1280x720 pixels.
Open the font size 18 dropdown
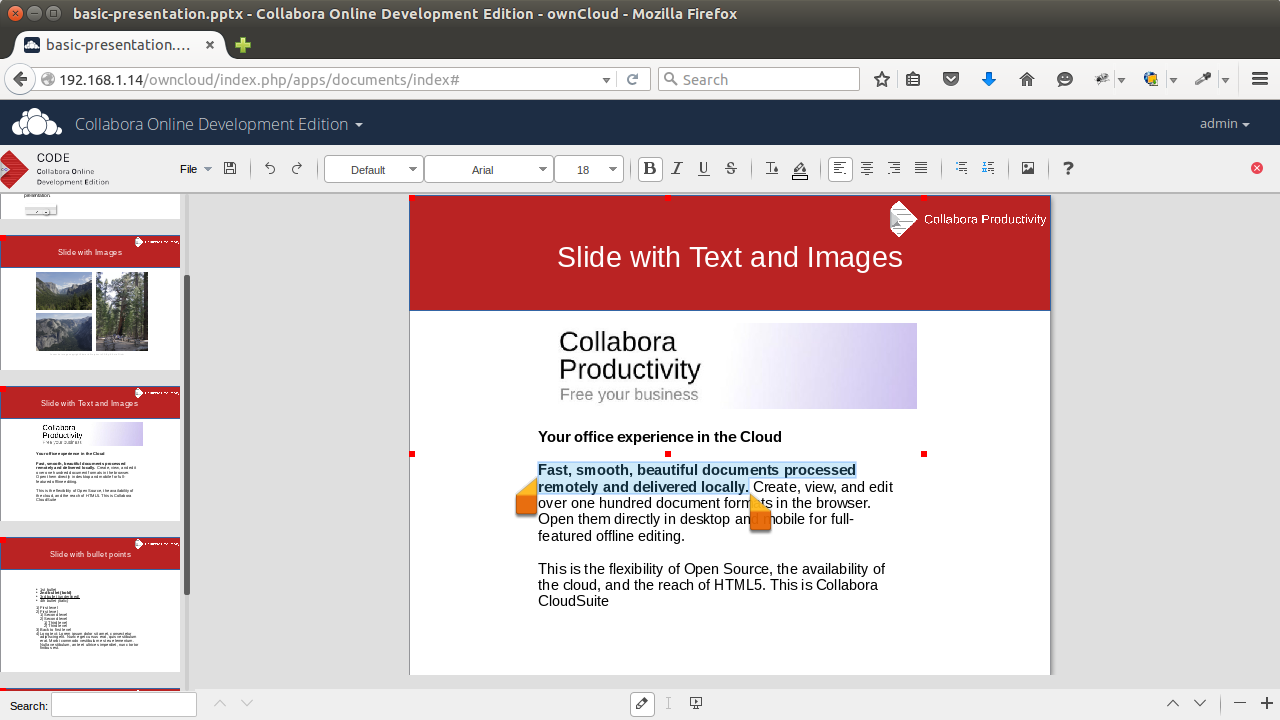589,169
